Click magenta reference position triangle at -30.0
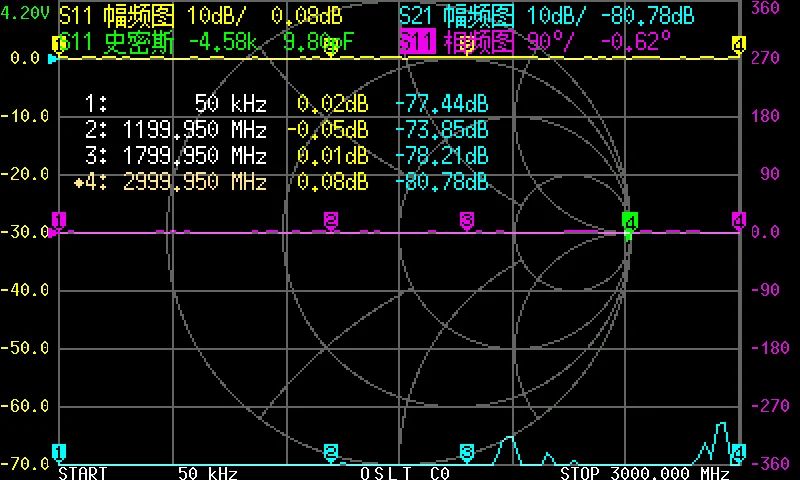The image size is (800, 480). click(53, 233)
